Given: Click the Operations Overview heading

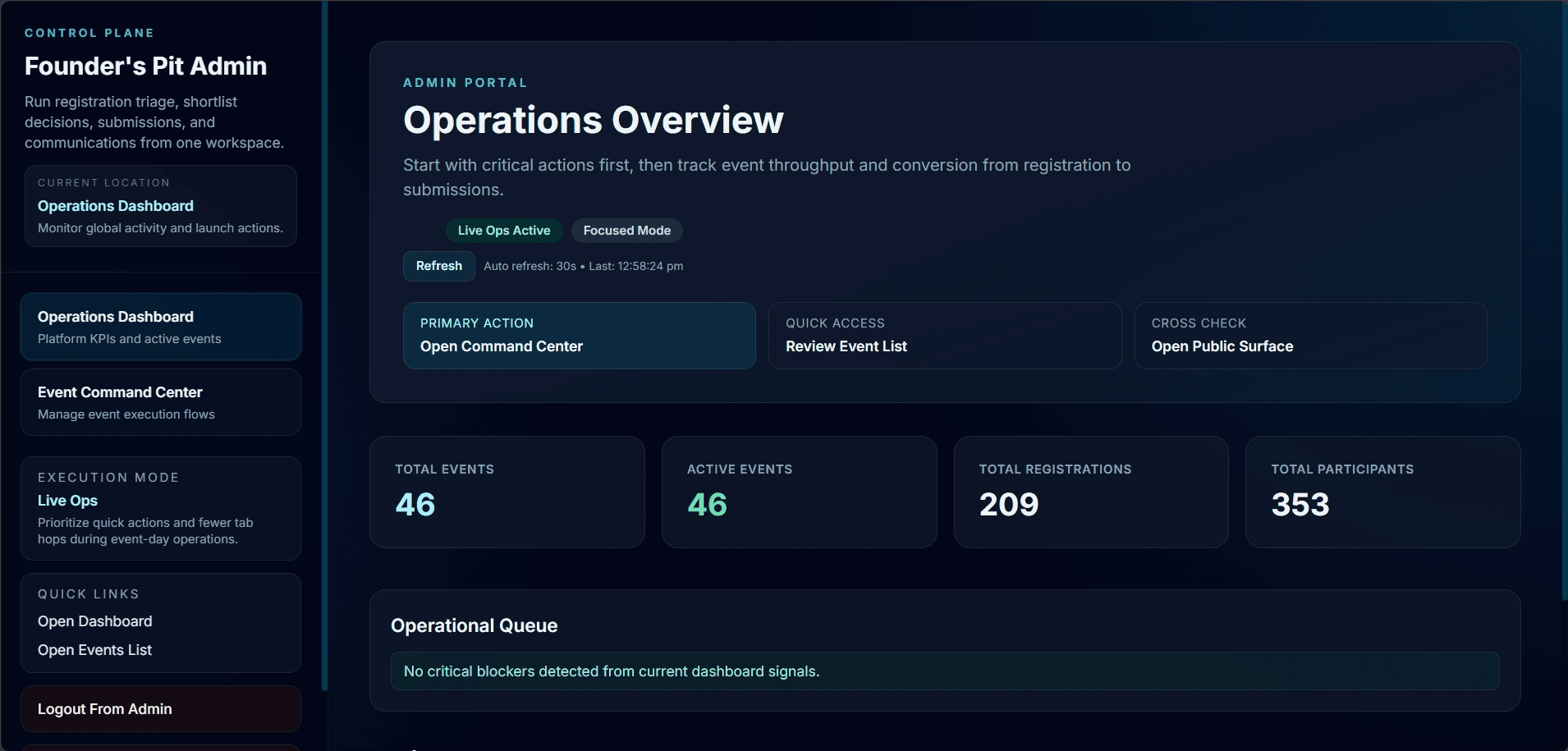Looking at the screenshot, I should tap(594, 120).
